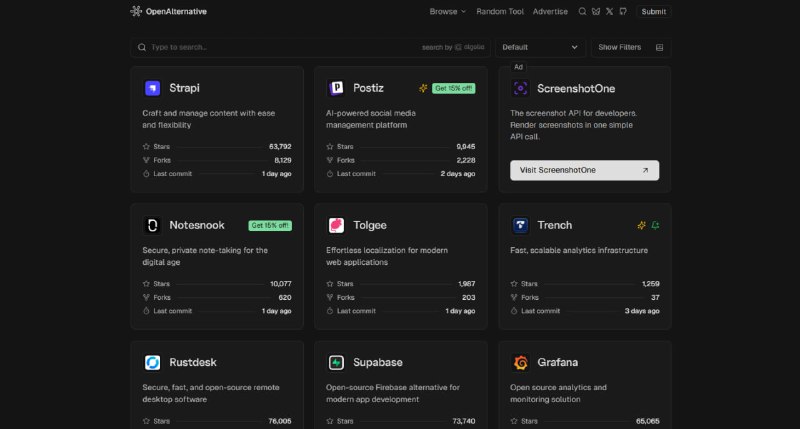Open the Advertise page
800x429 pixels.
point(550,11)
